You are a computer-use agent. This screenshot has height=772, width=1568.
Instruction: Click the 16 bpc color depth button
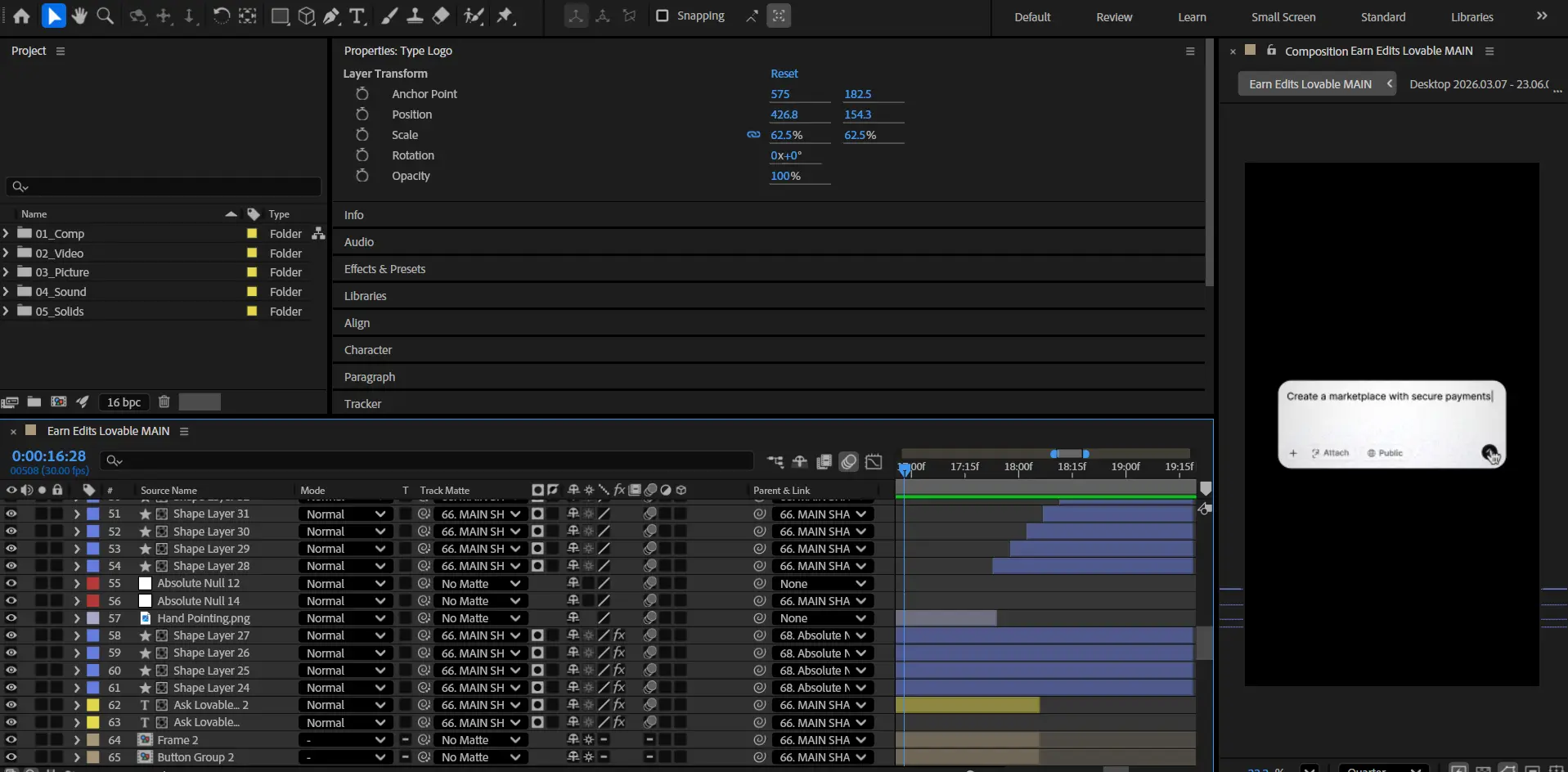tap(124, 402)
